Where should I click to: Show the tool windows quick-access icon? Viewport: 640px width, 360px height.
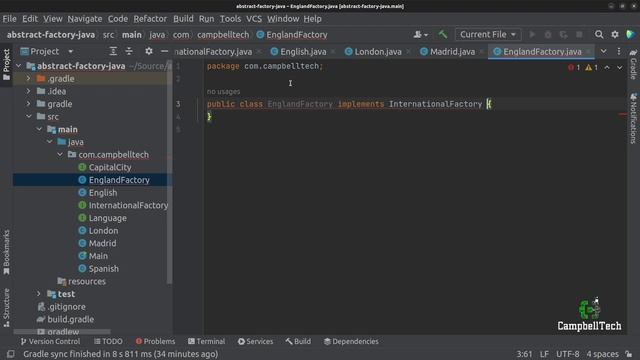(x=11, y=354)
